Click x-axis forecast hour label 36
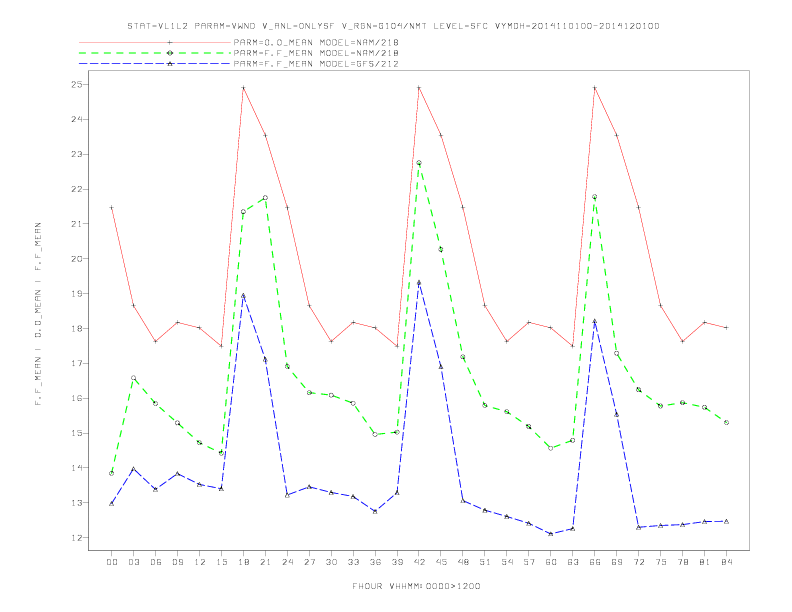792x612 pixels. point(375,562)
